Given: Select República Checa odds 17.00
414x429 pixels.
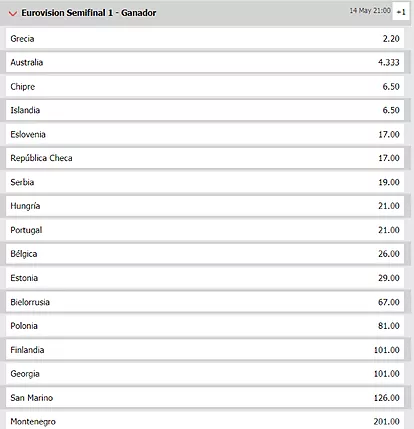Looking at the screenshot, I should pyautogui.click(x=205, y=158).
